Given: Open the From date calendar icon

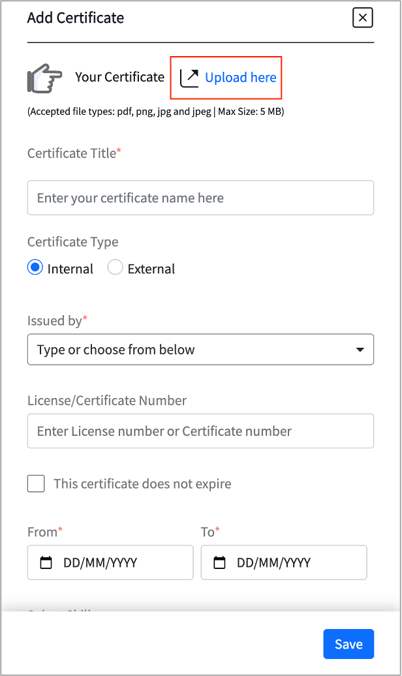Looking at the screenshot, I should [46, 563].
